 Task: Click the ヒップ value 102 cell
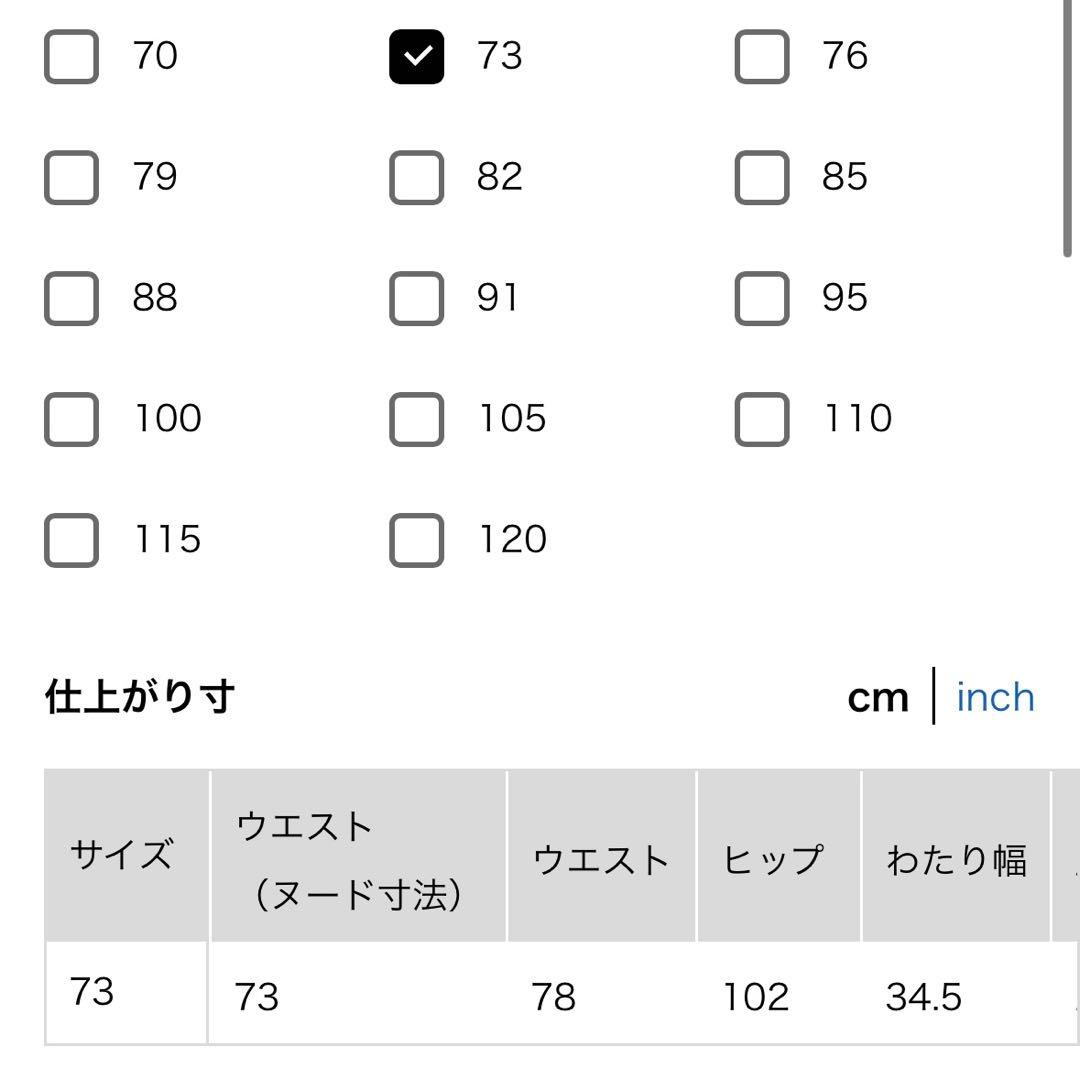click(x=756, y=996)
